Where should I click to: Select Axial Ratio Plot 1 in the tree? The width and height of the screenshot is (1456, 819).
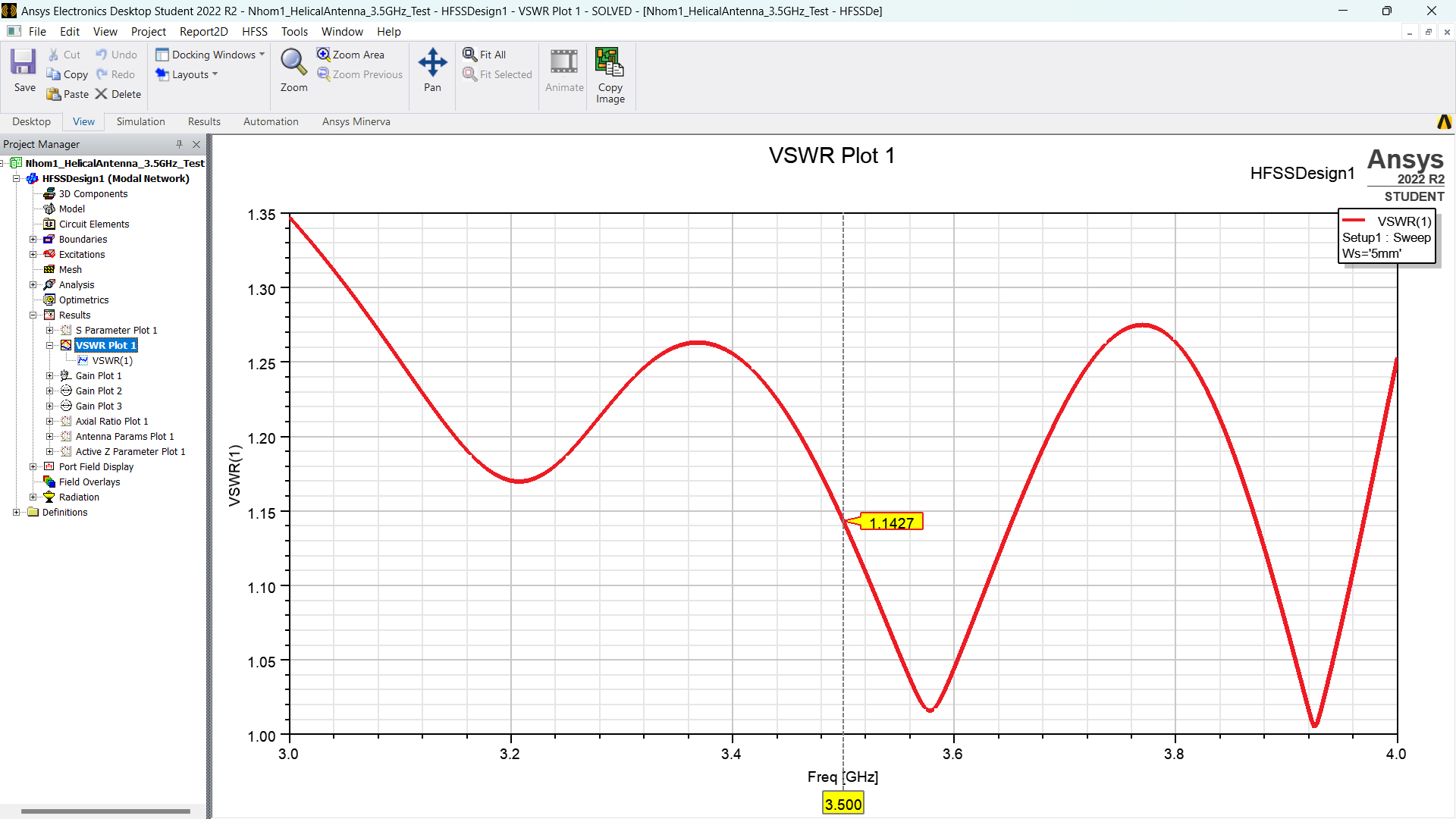111,421
